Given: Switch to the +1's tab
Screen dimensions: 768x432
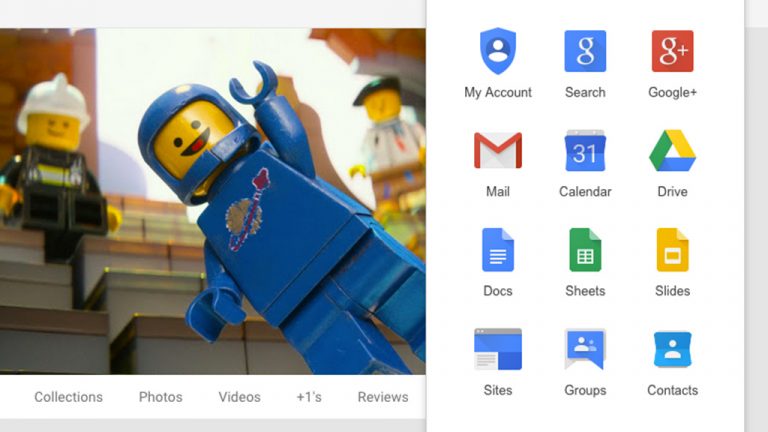Looking at the screenshot, I should coord(309,397).
